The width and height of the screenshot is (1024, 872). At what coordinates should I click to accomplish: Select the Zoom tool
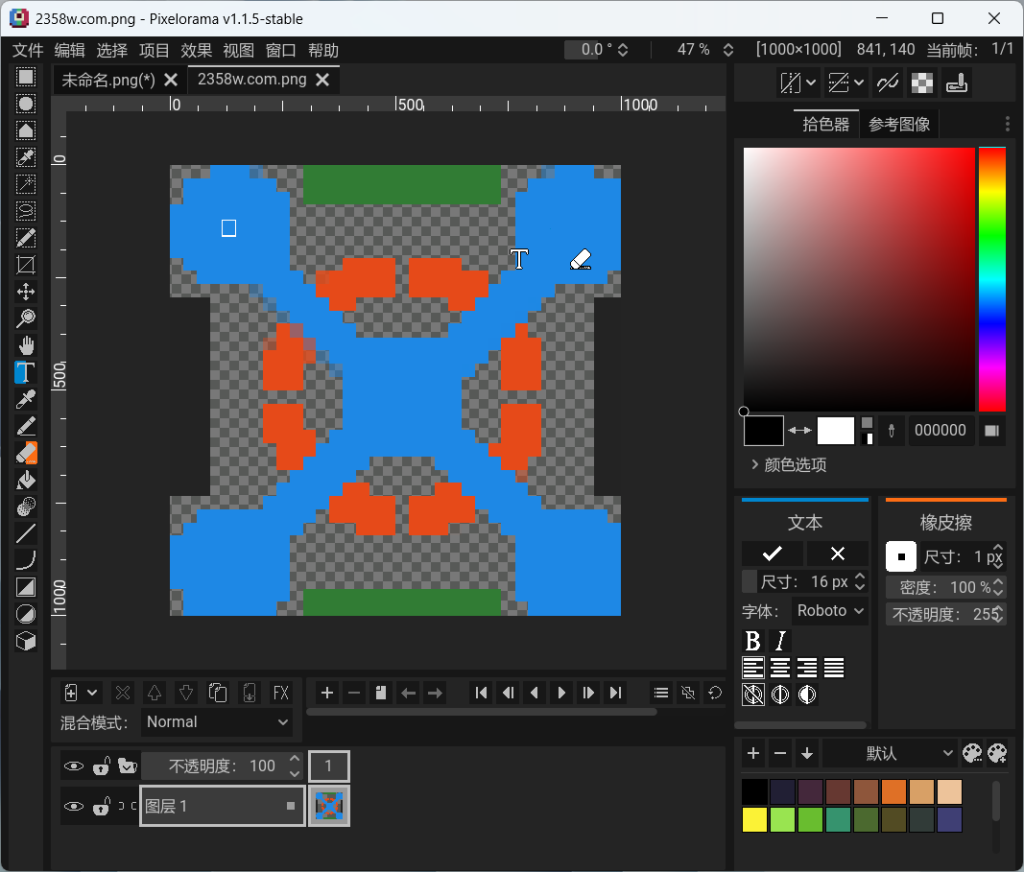tap(25, 318)
